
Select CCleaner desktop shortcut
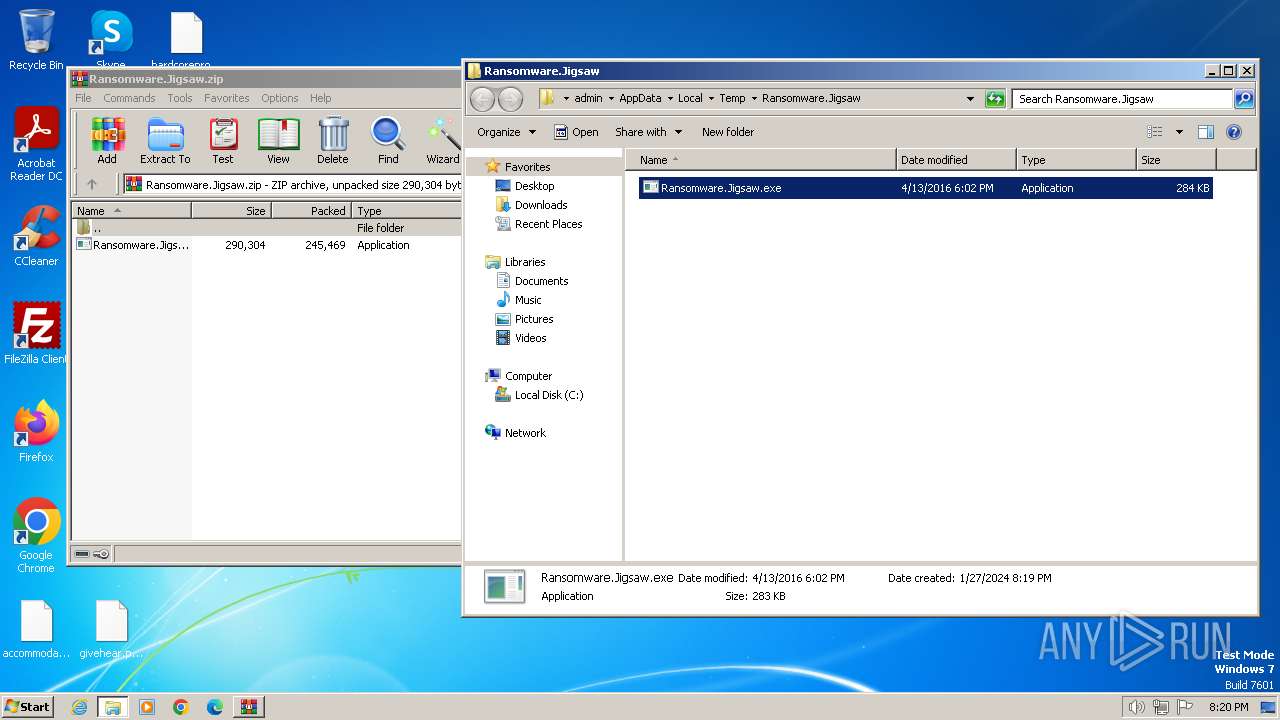coord(36,236)
